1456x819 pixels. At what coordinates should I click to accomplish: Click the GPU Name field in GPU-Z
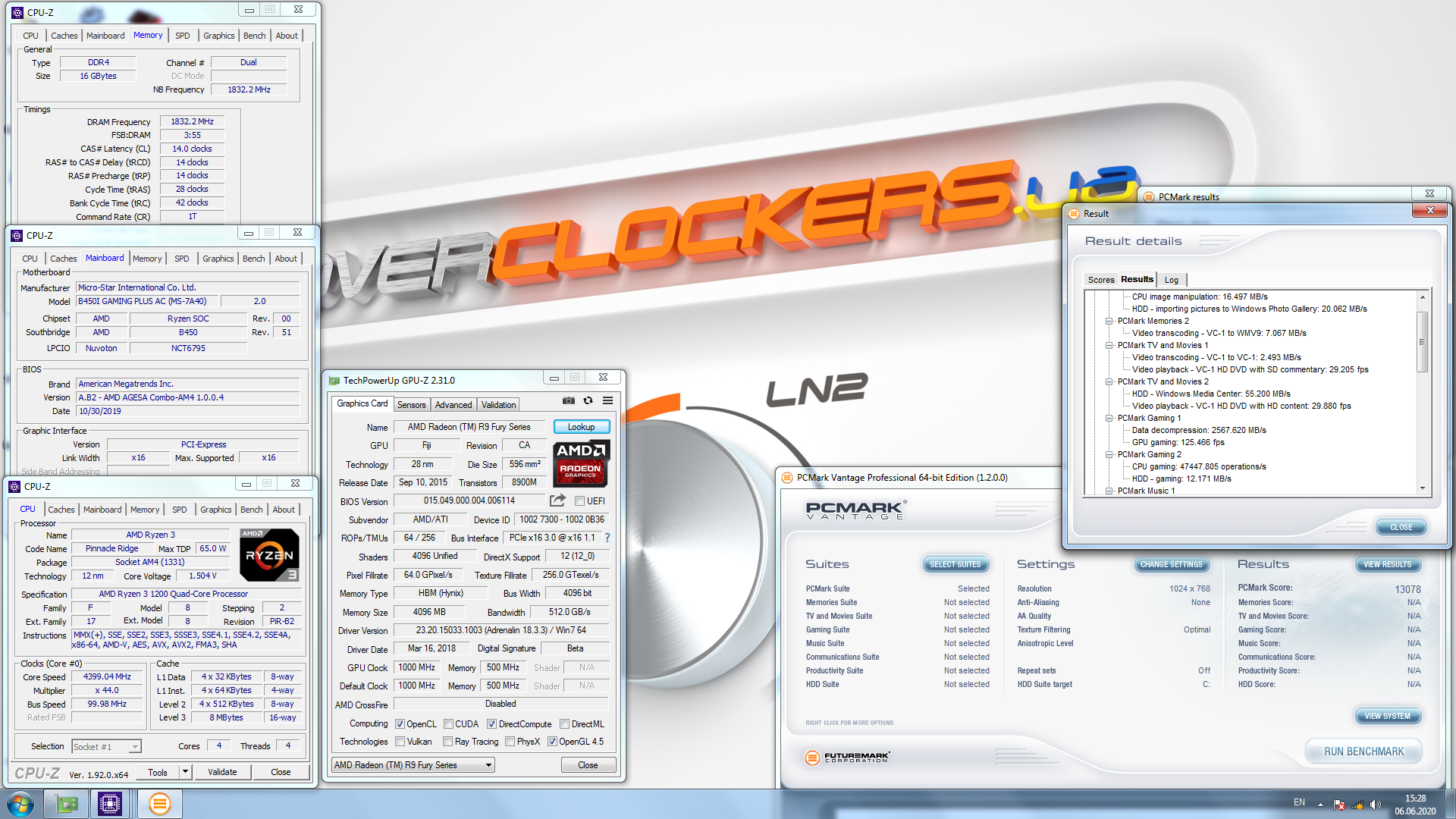click(x=469, y=427)
